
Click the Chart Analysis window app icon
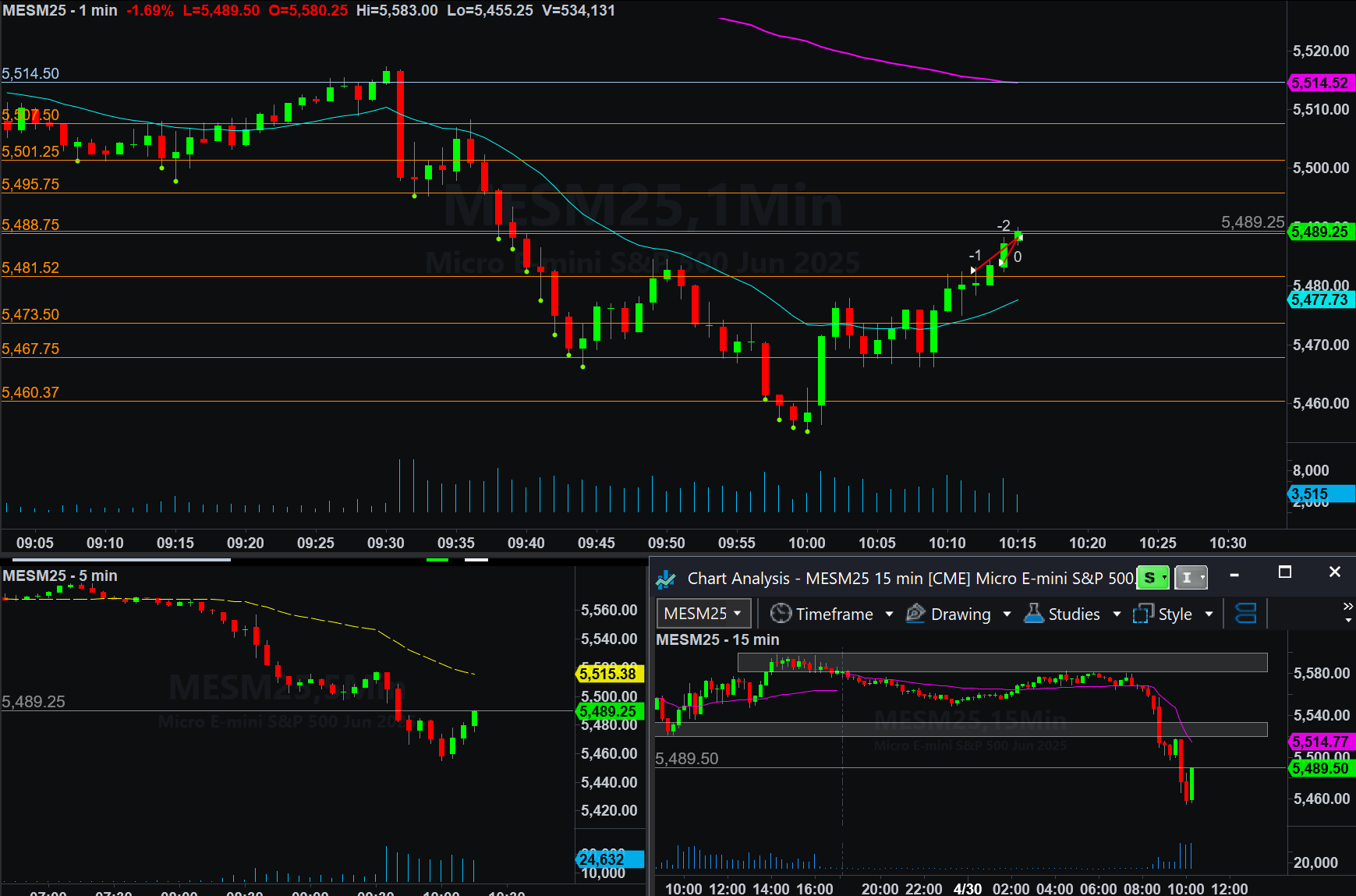point(665,579)
